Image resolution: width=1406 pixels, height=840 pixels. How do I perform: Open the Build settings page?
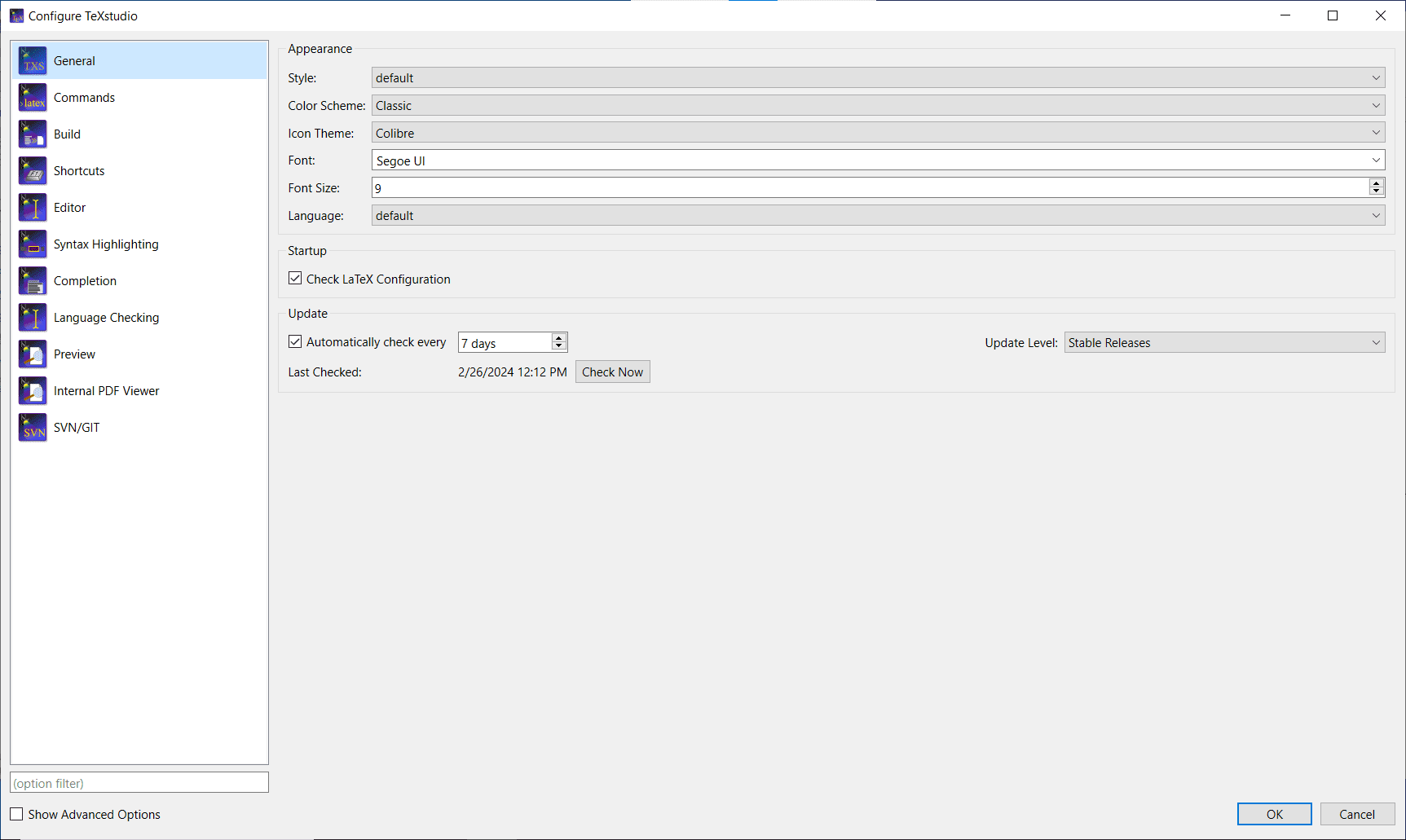click(139, 134)
